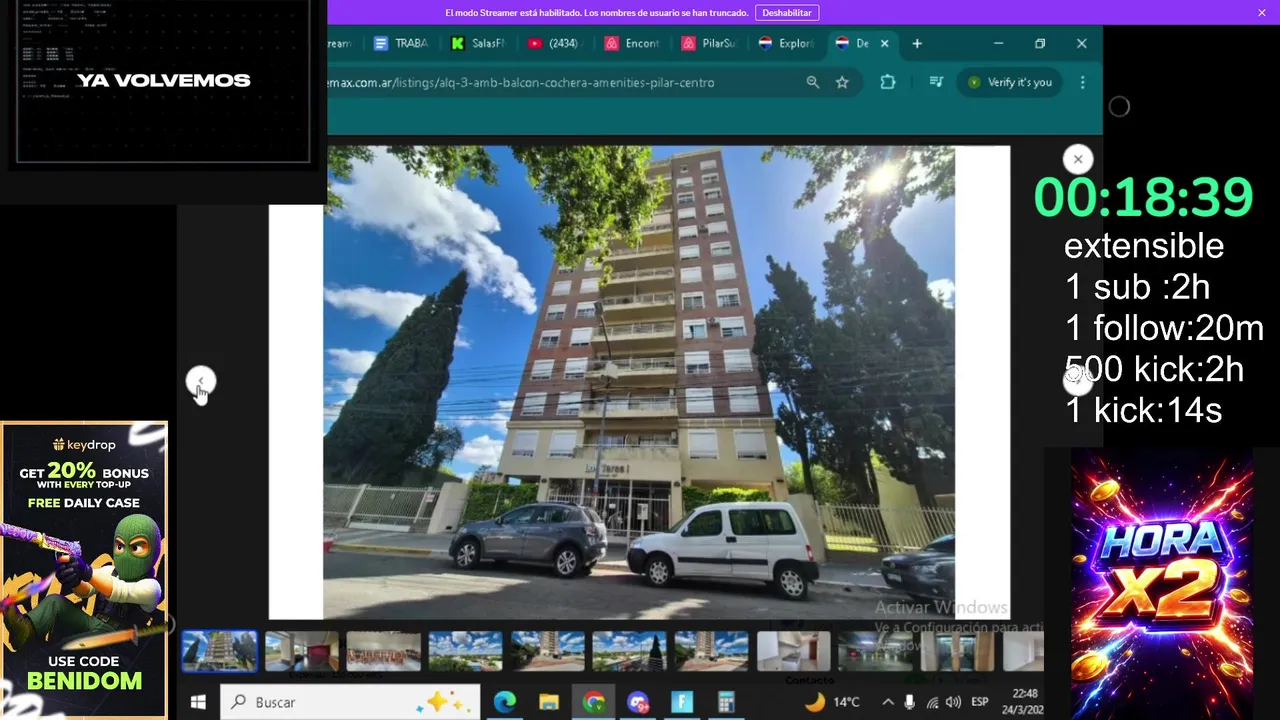Click the microphone tray icon
1280x720 pixels.
coord(911,702)
